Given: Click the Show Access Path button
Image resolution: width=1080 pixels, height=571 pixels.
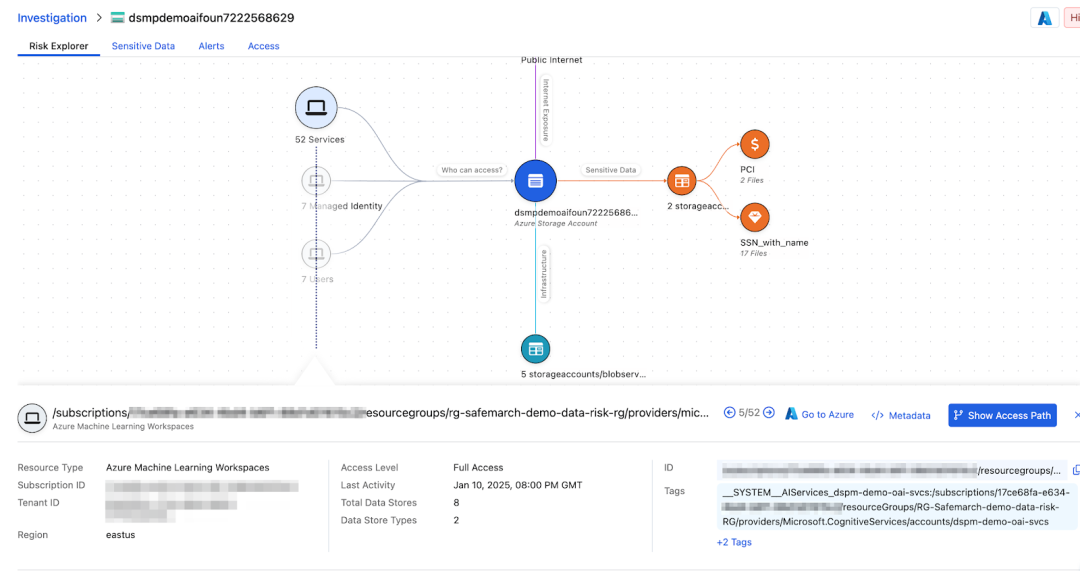Looking at the screenshot, I should tap(1002, 415).
